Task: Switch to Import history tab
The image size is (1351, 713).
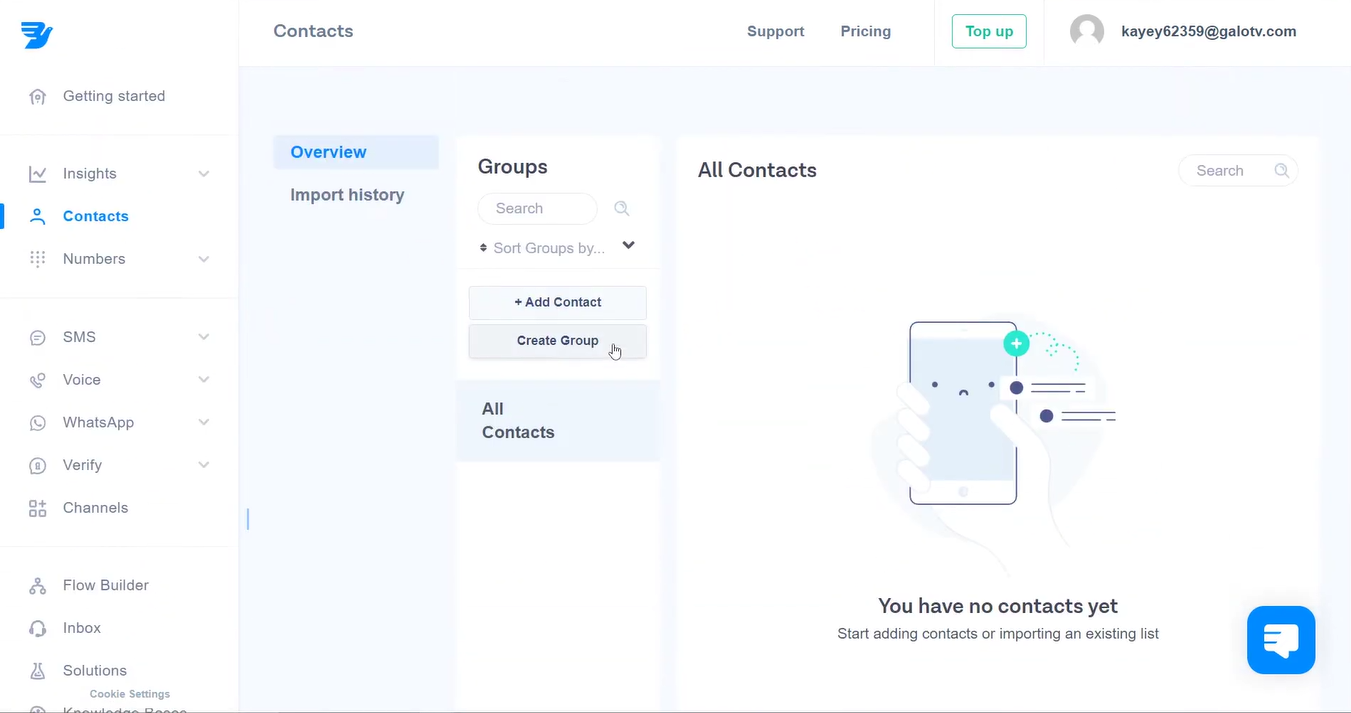Action: click(x=347, y=195)
